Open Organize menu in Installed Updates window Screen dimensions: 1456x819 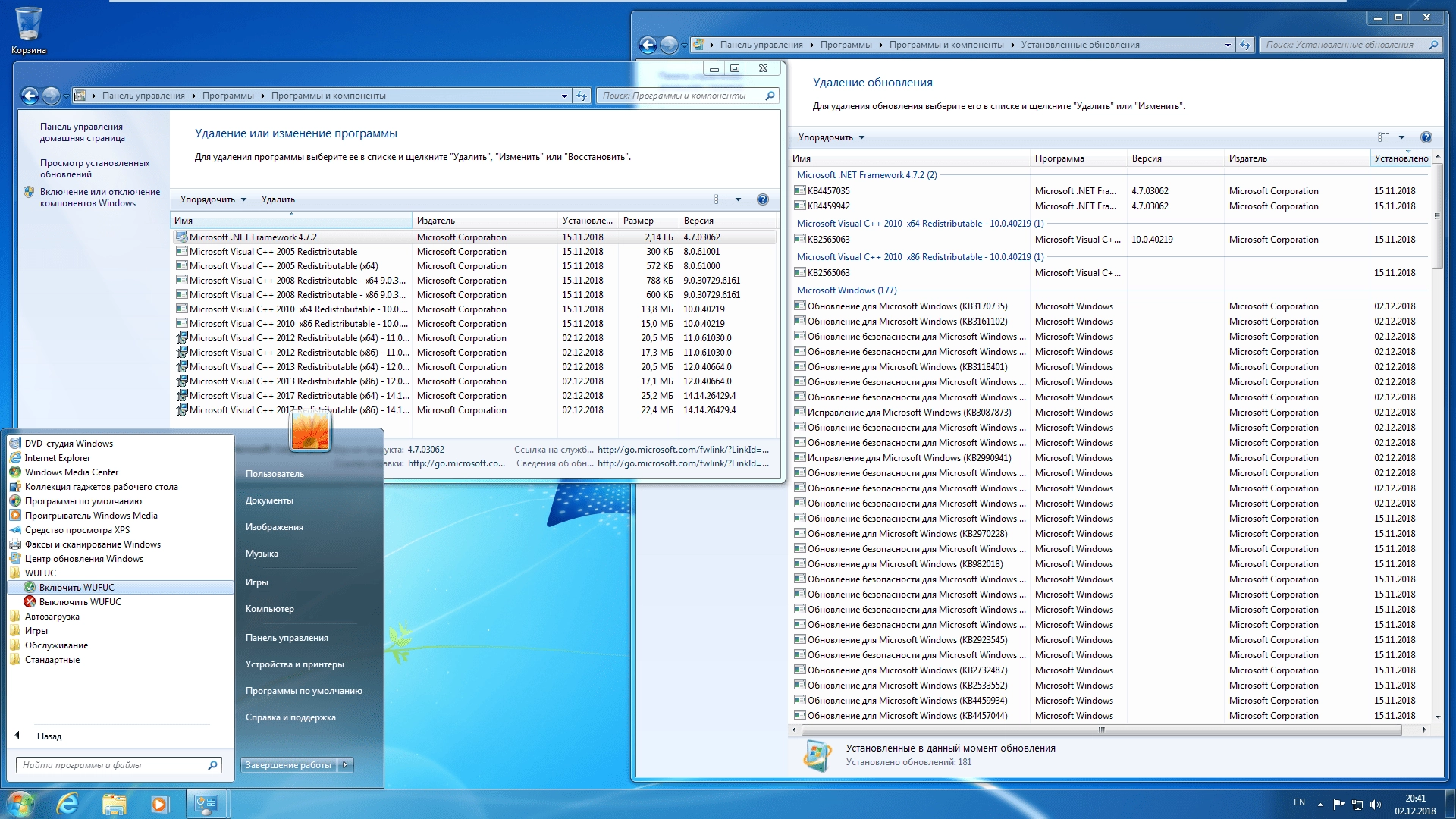pyautogui.click(x=831, y=137)
